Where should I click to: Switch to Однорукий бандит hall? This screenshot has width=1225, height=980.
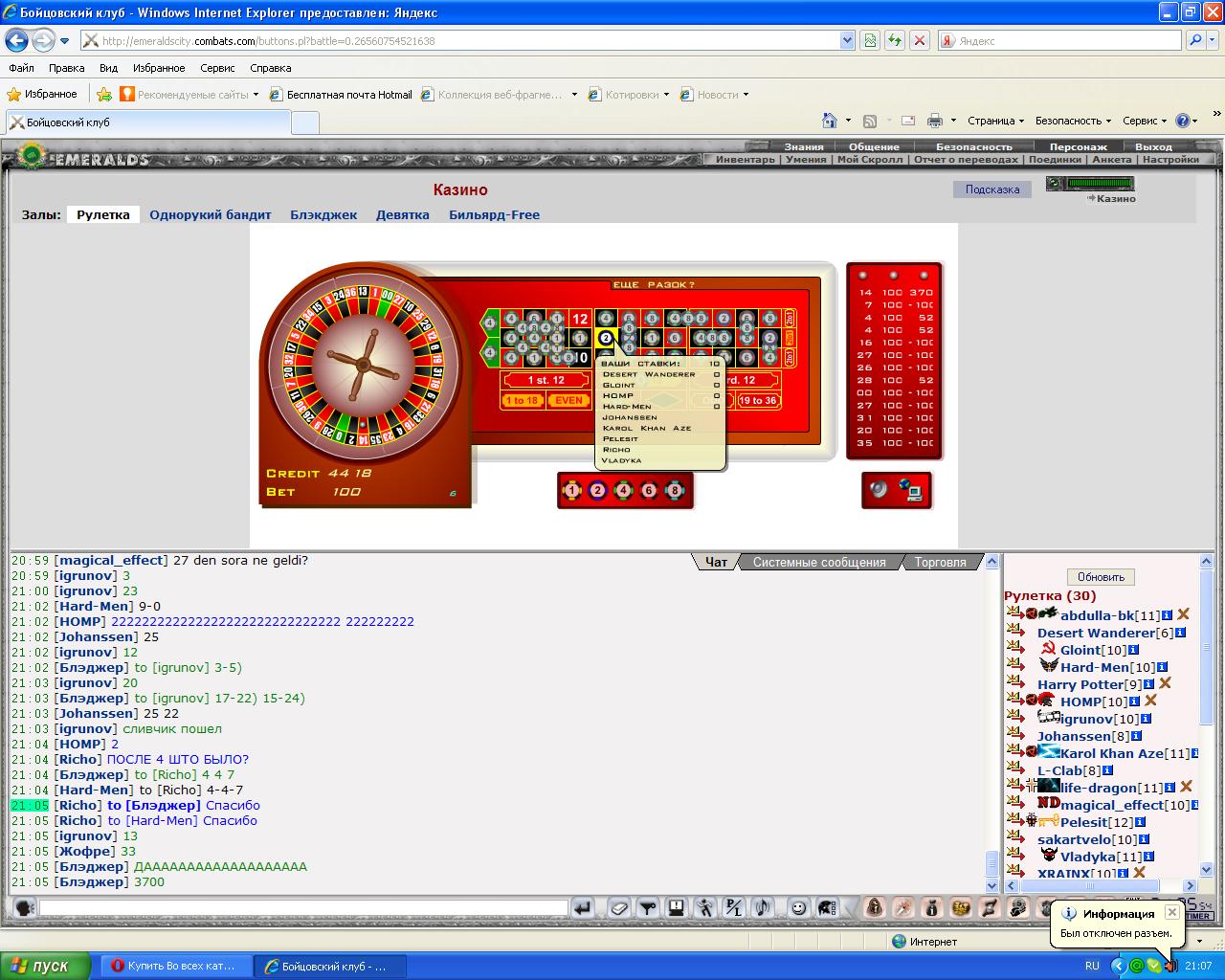pyautogui.click(x=211, y=214)
